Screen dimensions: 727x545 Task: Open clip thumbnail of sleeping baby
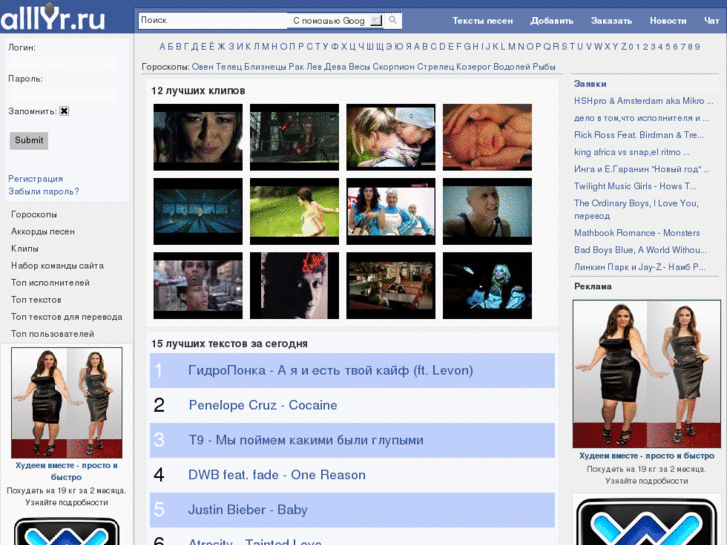pyautogui.click(x=487, y=137)
